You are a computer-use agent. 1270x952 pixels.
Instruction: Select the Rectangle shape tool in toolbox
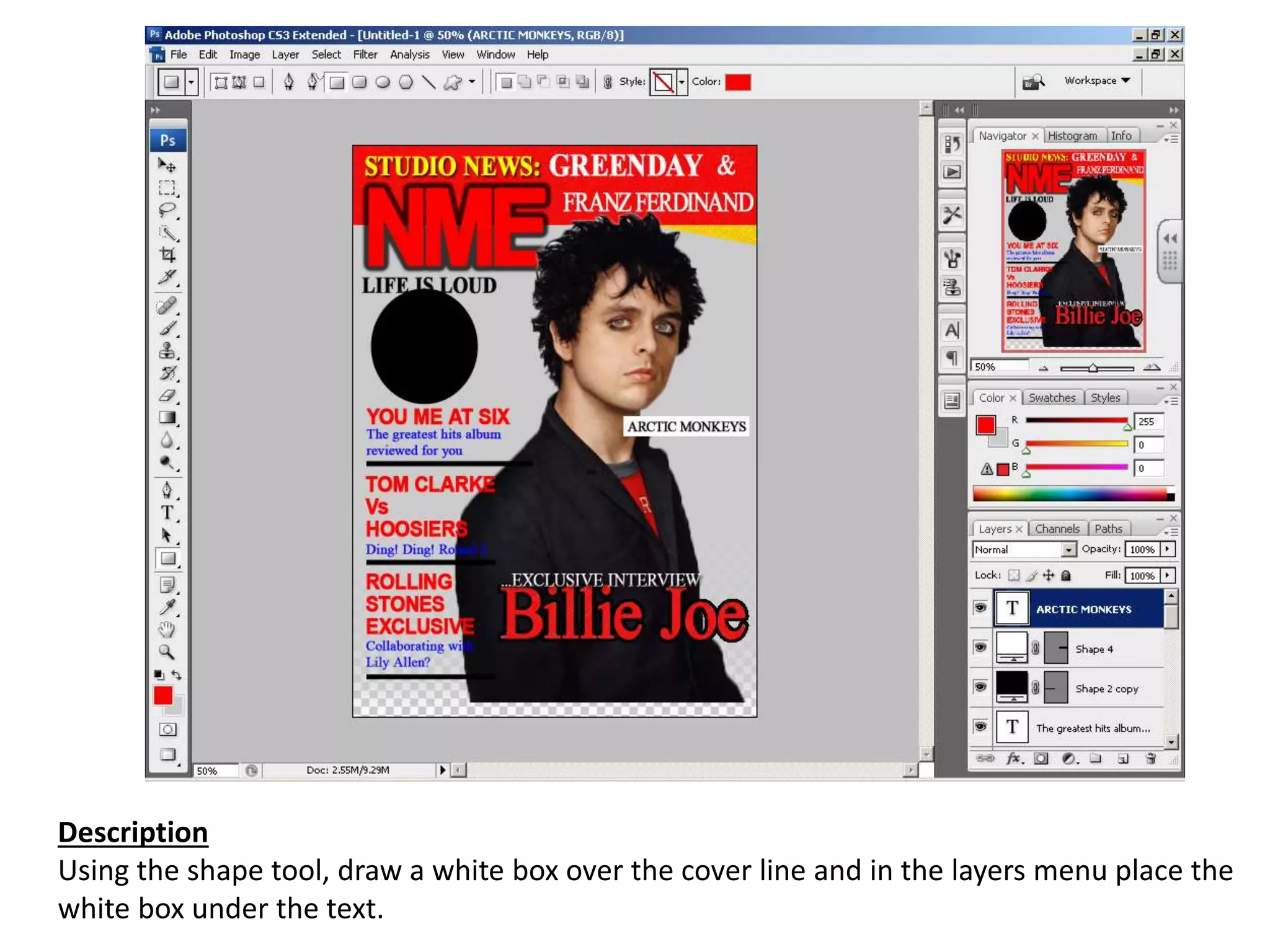coord(167,558)
